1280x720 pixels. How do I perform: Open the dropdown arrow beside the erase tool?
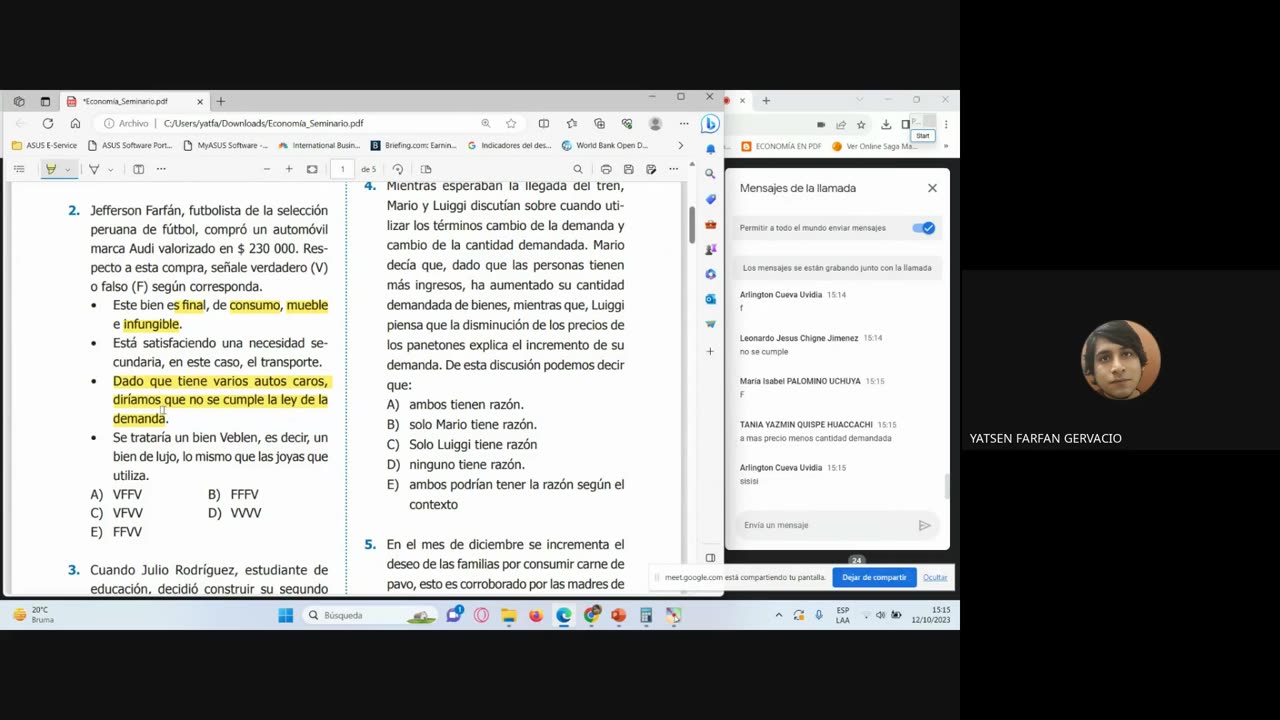pyautogui.click(x=110, y=170)
